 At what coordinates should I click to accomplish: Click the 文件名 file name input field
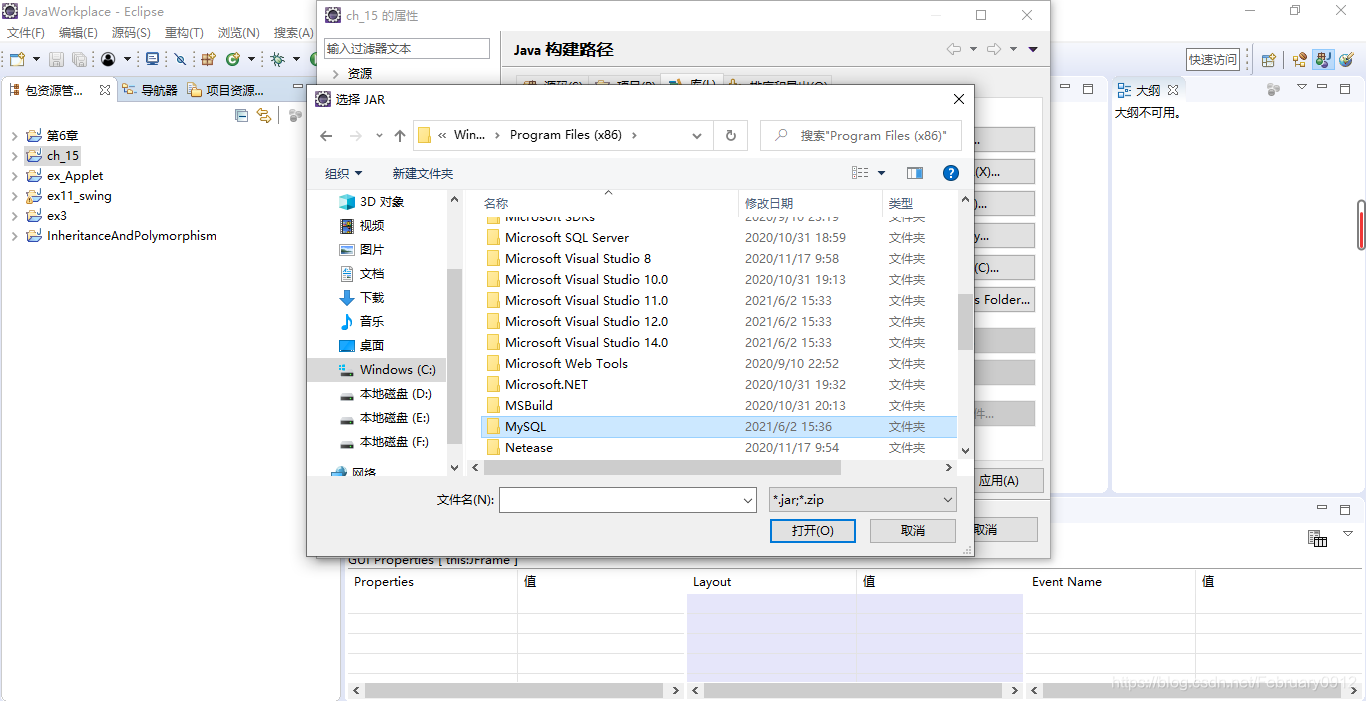pyautogui.click(x=627, y=500)
